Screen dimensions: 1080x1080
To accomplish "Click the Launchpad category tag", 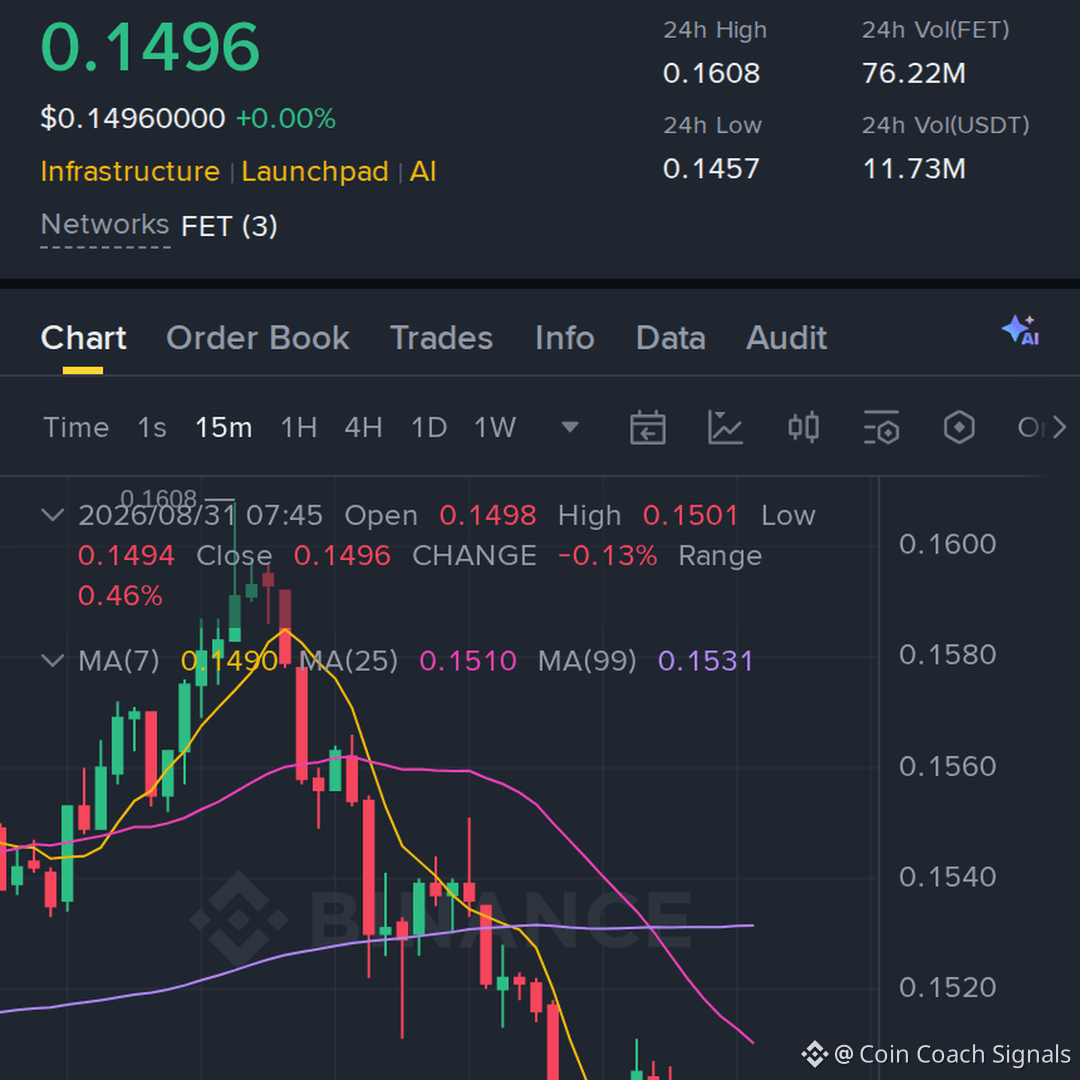I will tap(315, 172).
